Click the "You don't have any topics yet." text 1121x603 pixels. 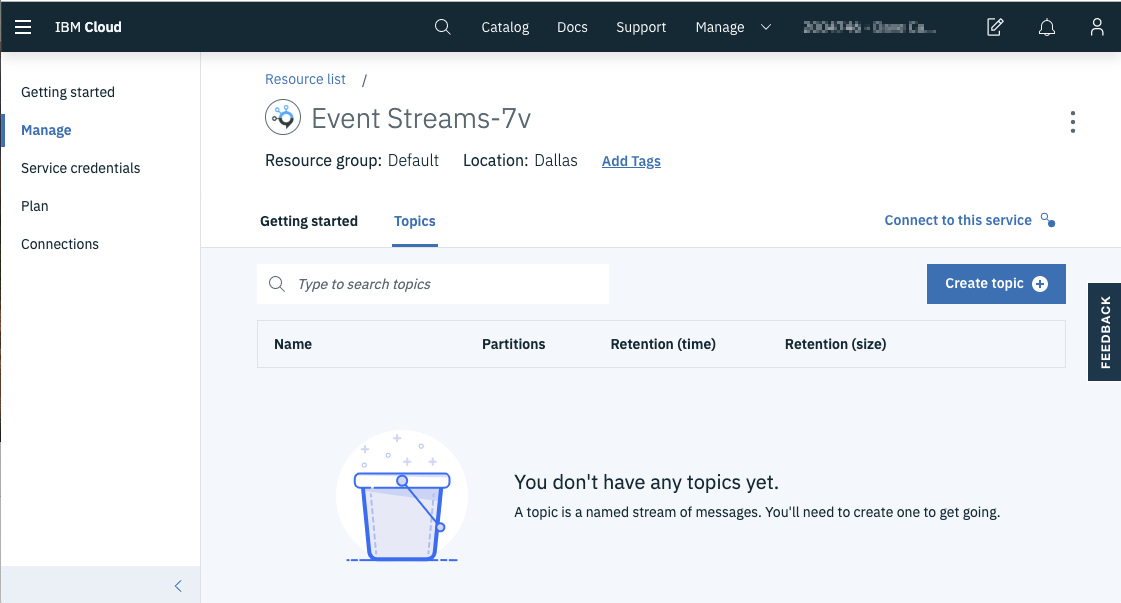pos(646,482)
